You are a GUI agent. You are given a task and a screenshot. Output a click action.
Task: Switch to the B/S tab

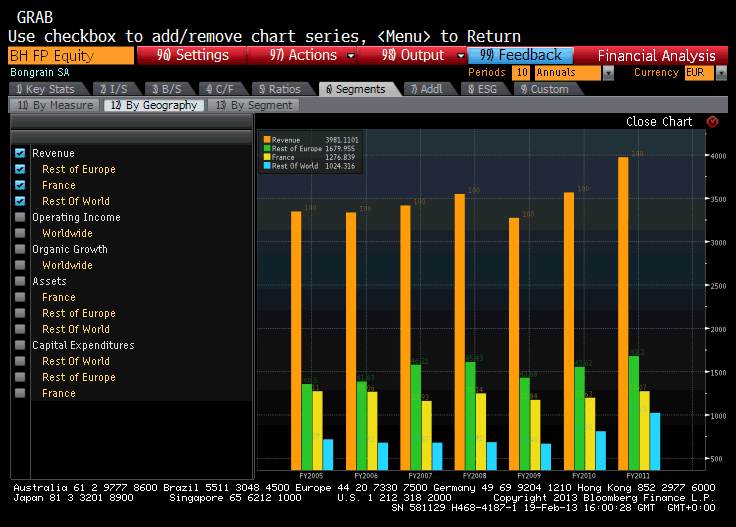click(x=167, y=89)
